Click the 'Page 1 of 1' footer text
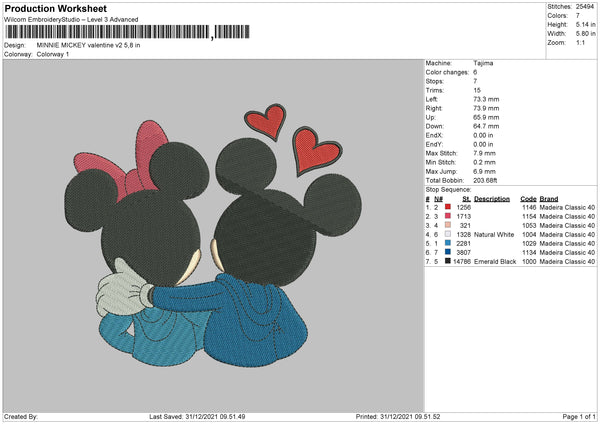Viewport: 600px width, 424px height. [x=579, y=416]
